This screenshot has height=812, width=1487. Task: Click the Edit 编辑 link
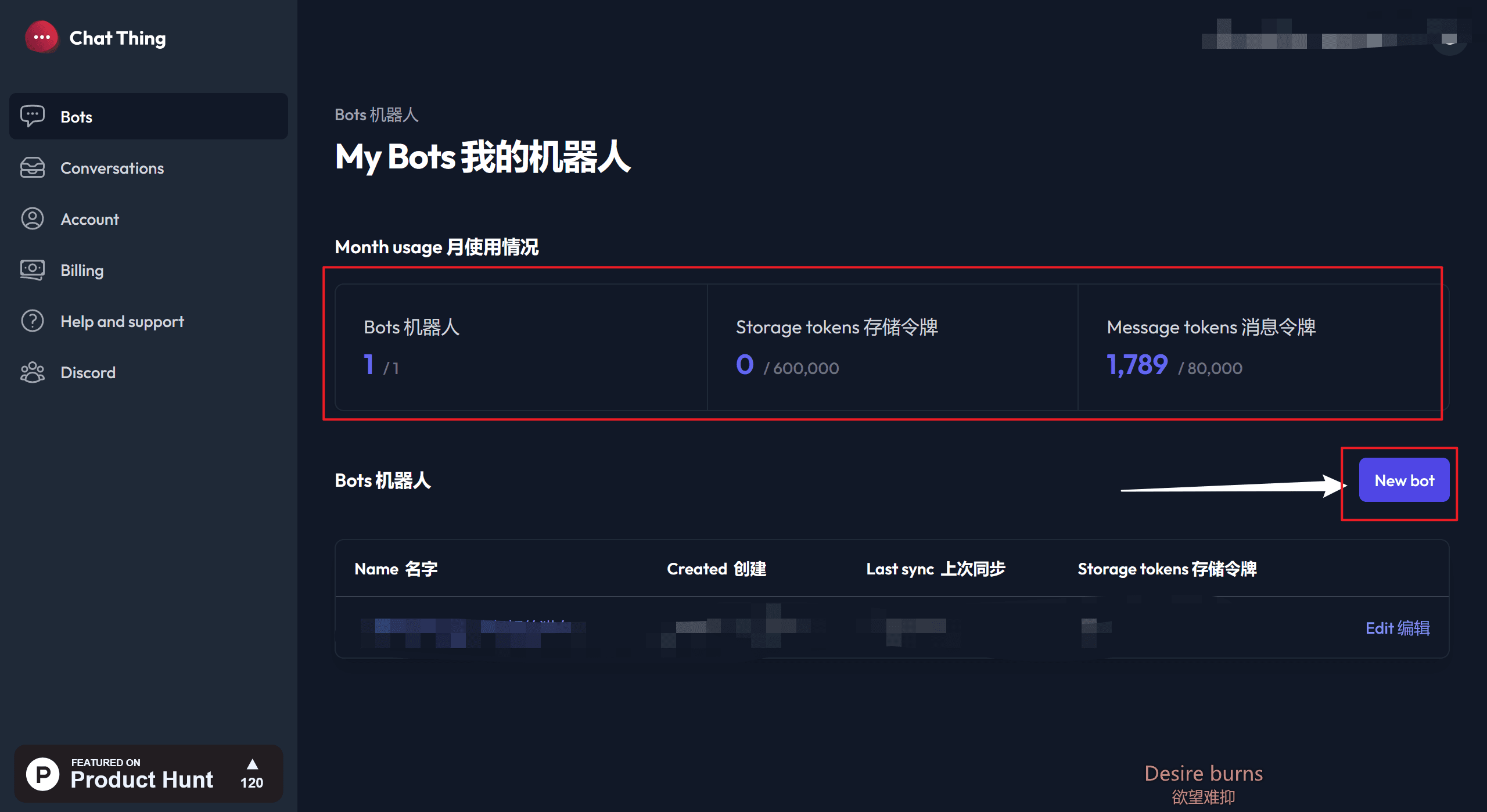(1398, 628)
